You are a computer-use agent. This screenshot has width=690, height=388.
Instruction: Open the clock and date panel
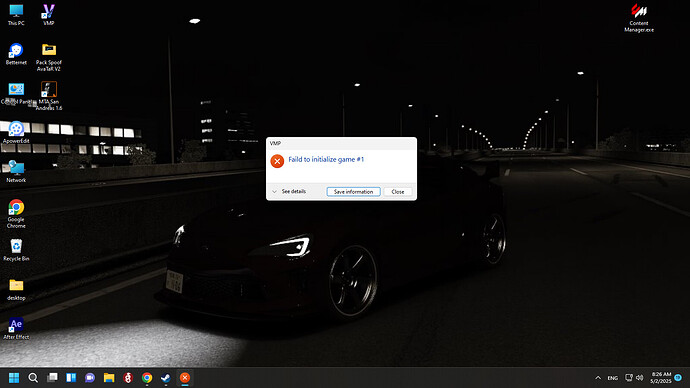(x=661, y=378)
